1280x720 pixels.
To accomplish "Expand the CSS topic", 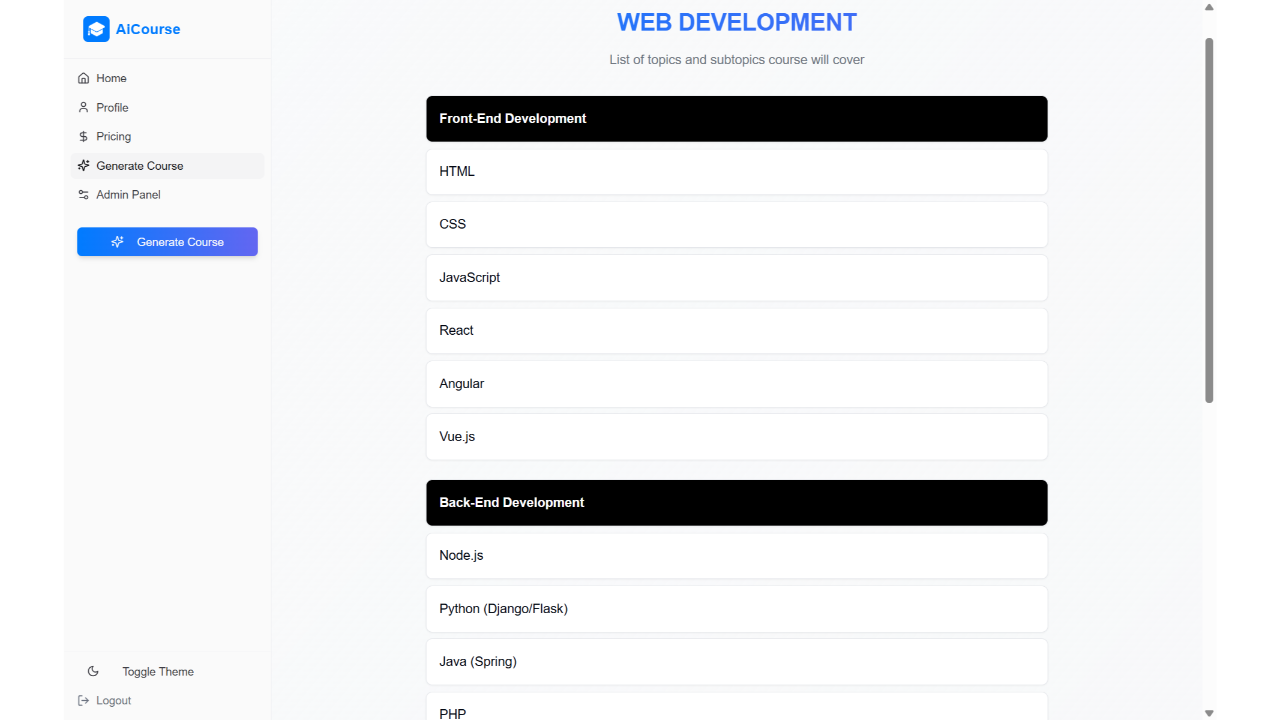I will (737, 224).
